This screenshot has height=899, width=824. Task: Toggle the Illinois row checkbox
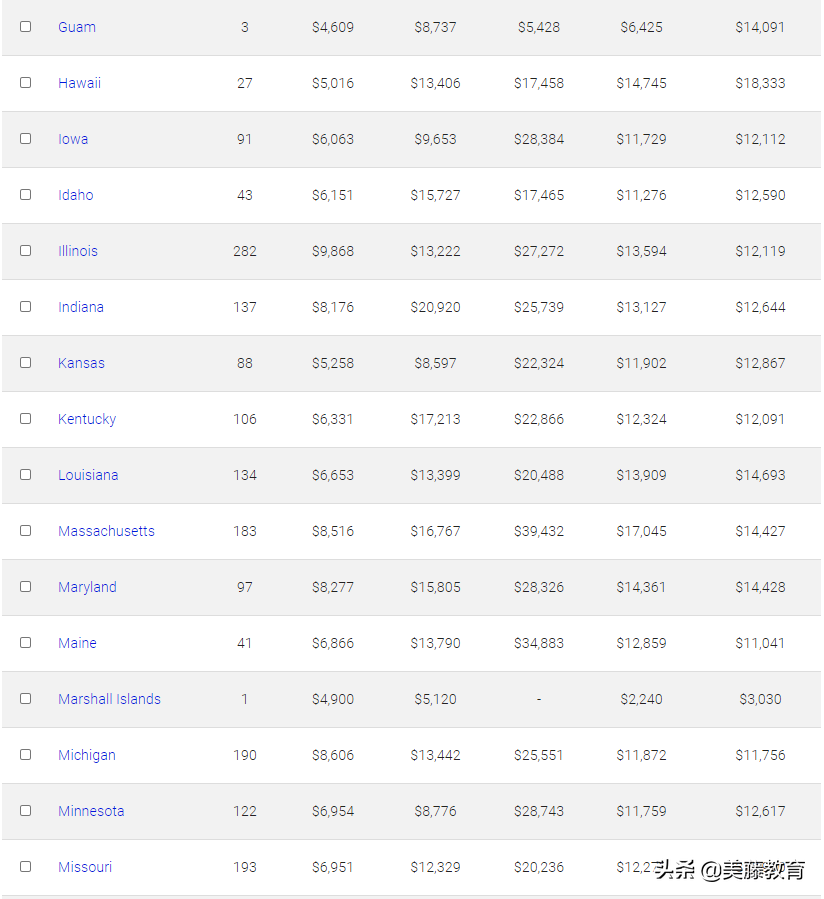click(26, 251)
